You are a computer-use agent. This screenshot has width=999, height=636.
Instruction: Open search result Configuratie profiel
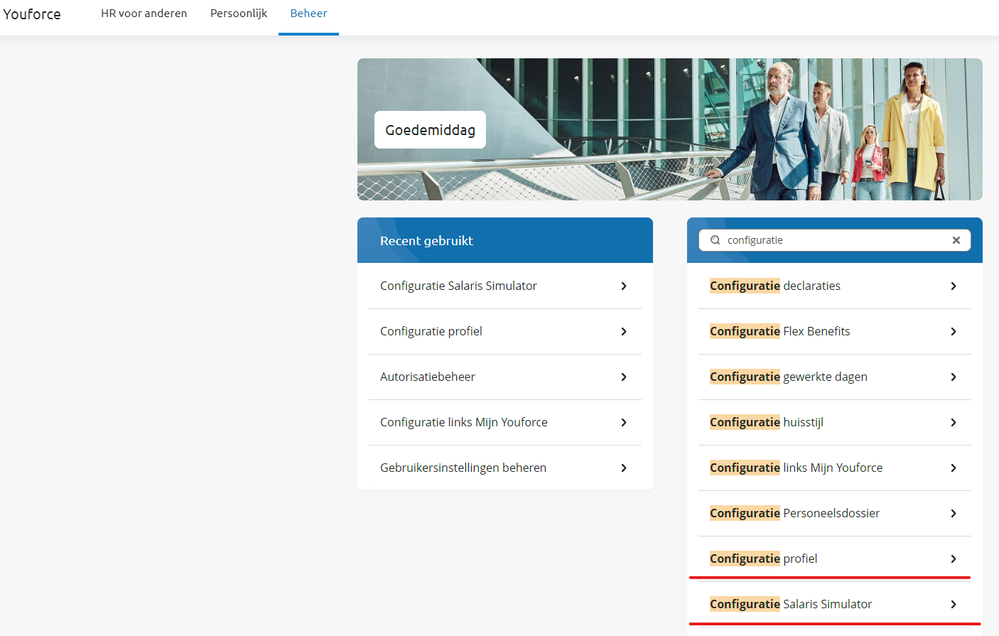[835, 558]
